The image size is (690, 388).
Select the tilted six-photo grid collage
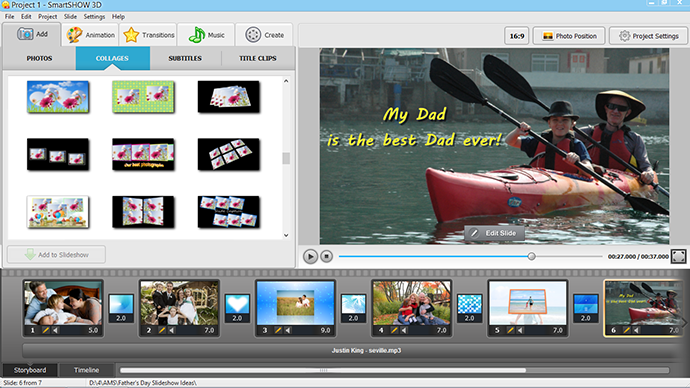(x=228, y=154)
